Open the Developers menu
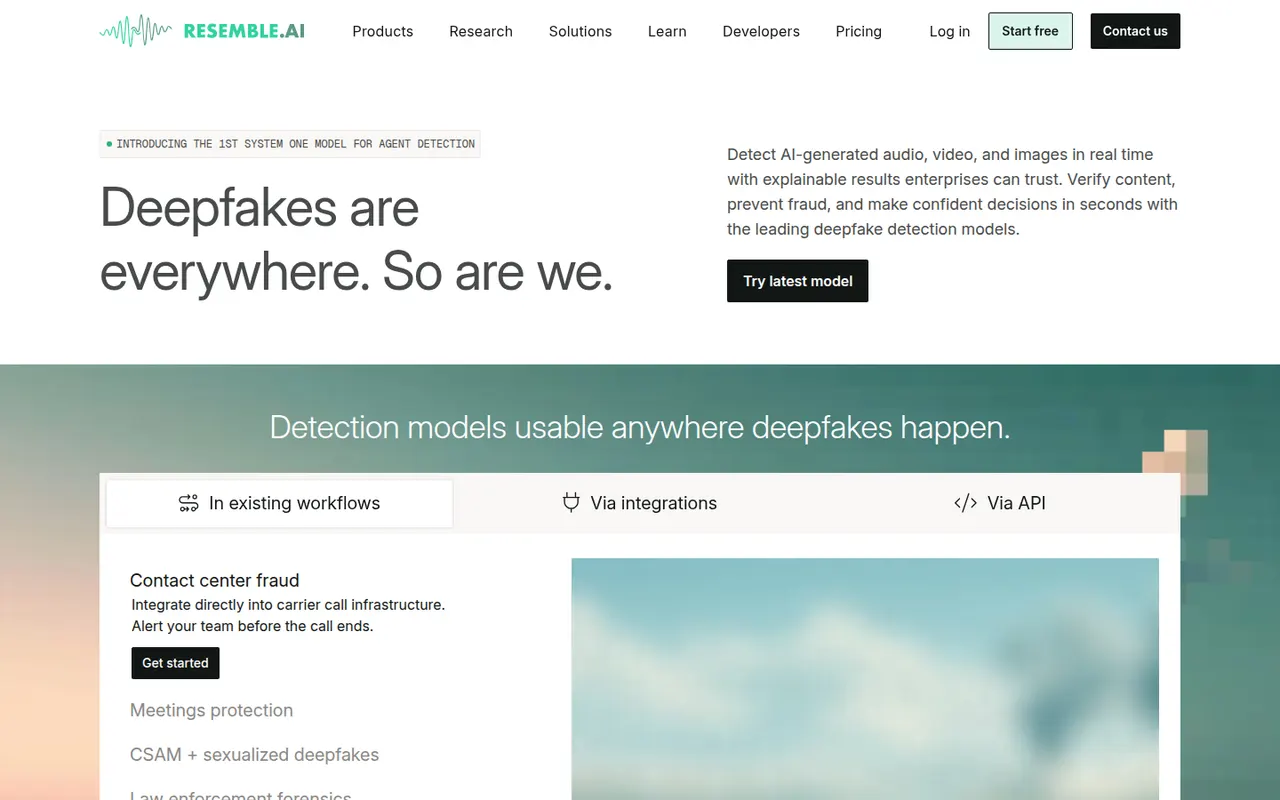The image size is (1280, 800). click(x=761, y=31)
